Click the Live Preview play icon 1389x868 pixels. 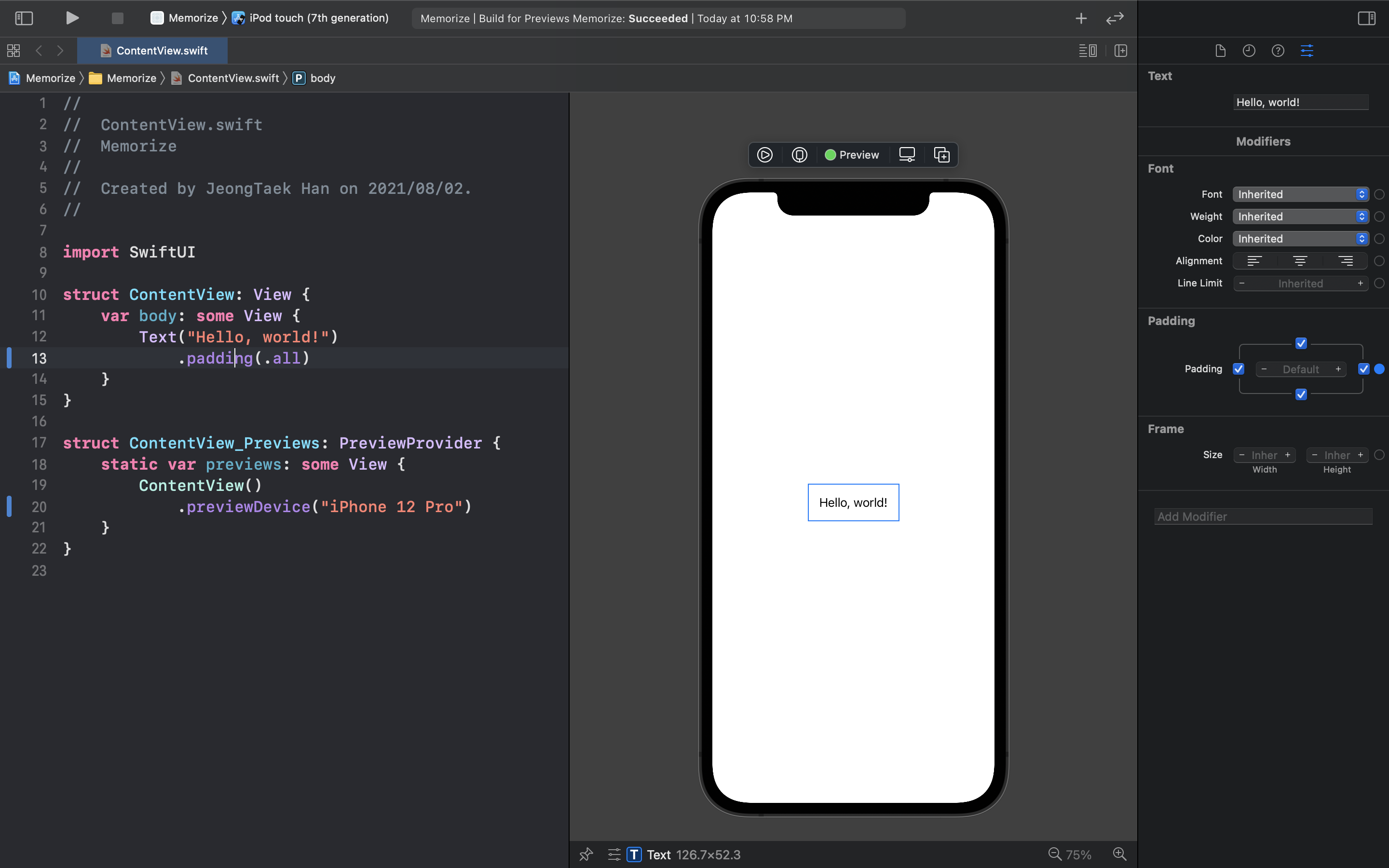pos(764,155)
